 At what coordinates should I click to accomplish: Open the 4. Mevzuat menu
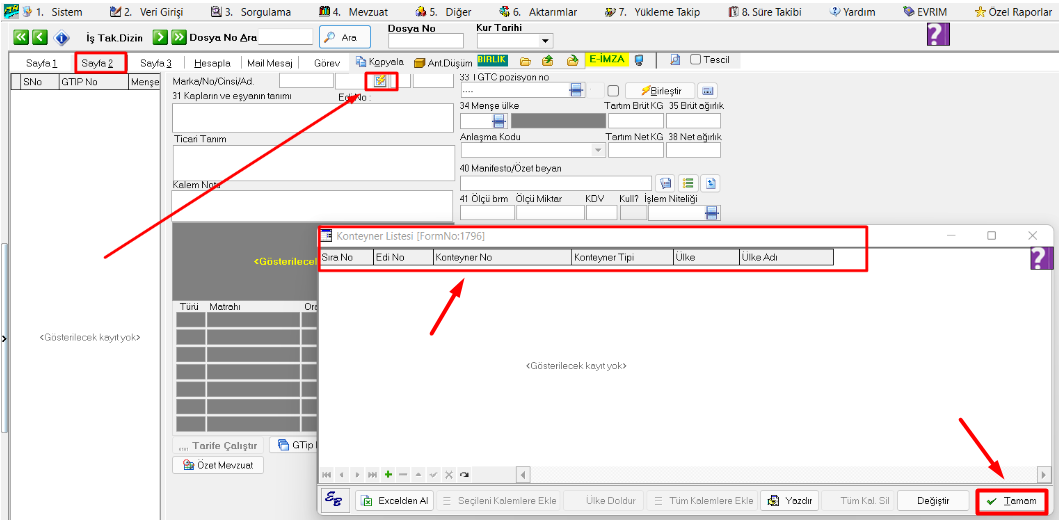(352, 11)
